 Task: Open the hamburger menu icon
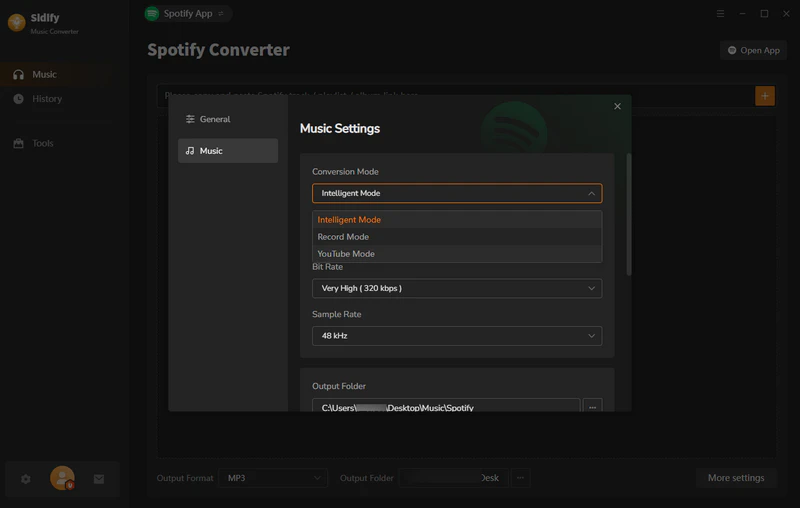[x=720, y=14]
